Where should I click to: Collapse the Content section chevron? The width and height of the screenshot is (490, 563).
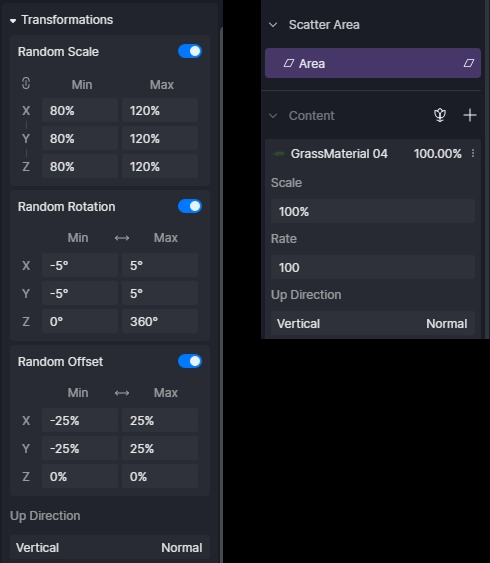click(273, 116)
